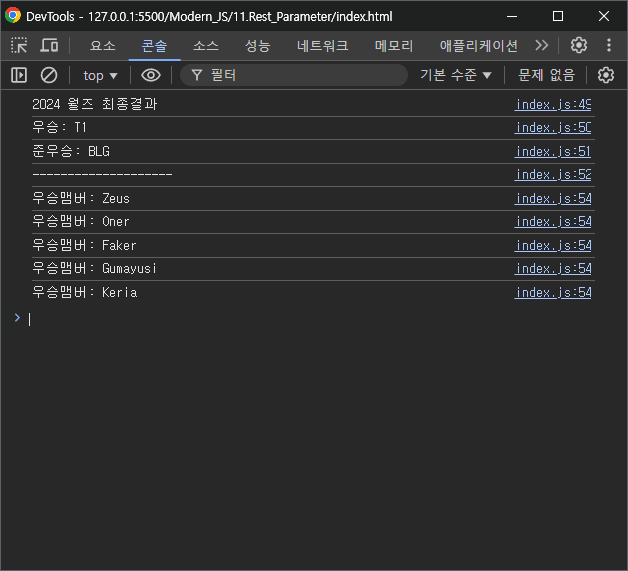Select the log text 우승맴버: Zeus
628x571 pixels.
tap(81, 198)
